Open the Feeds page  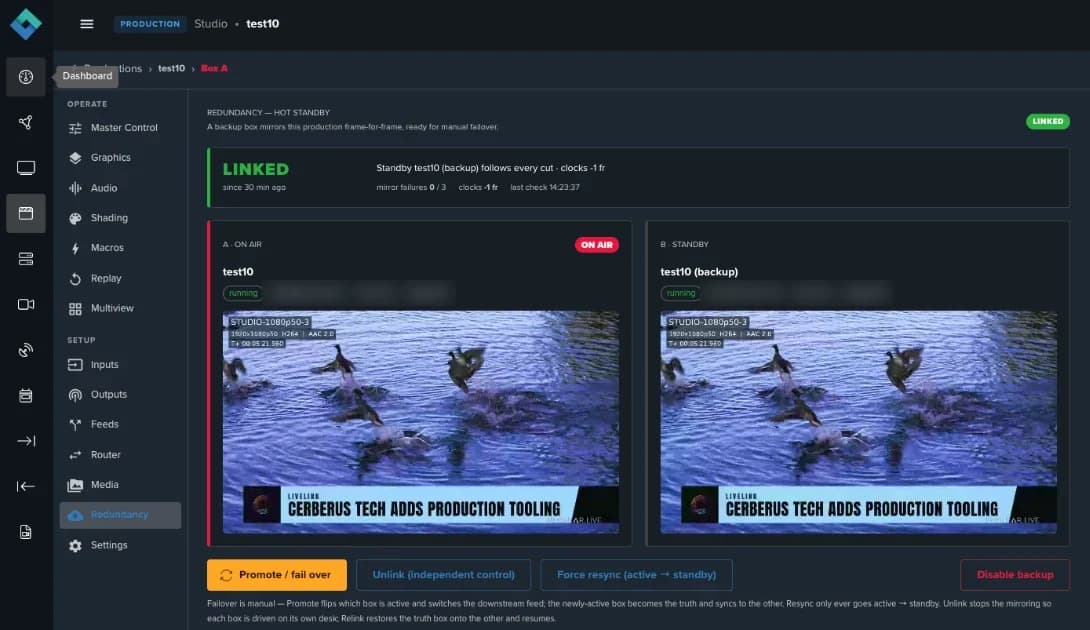click(x=120, y=424)
